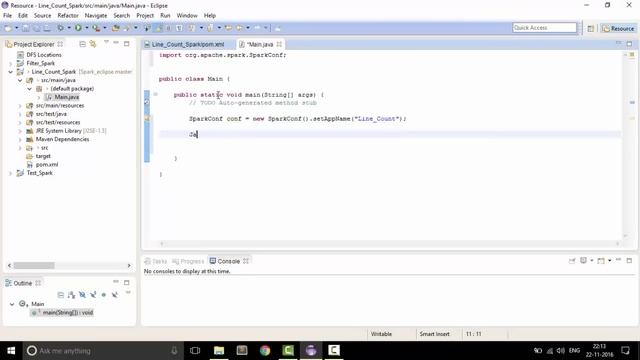Click the method fold toggle in editor gutter
This screenshot has height=360, width=640.
[x=156, y=94]
